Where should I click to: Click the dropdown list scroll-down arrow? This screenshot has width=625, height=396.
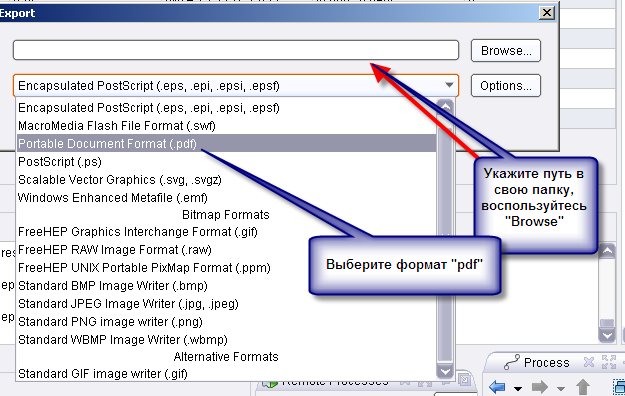click(445, 372)
